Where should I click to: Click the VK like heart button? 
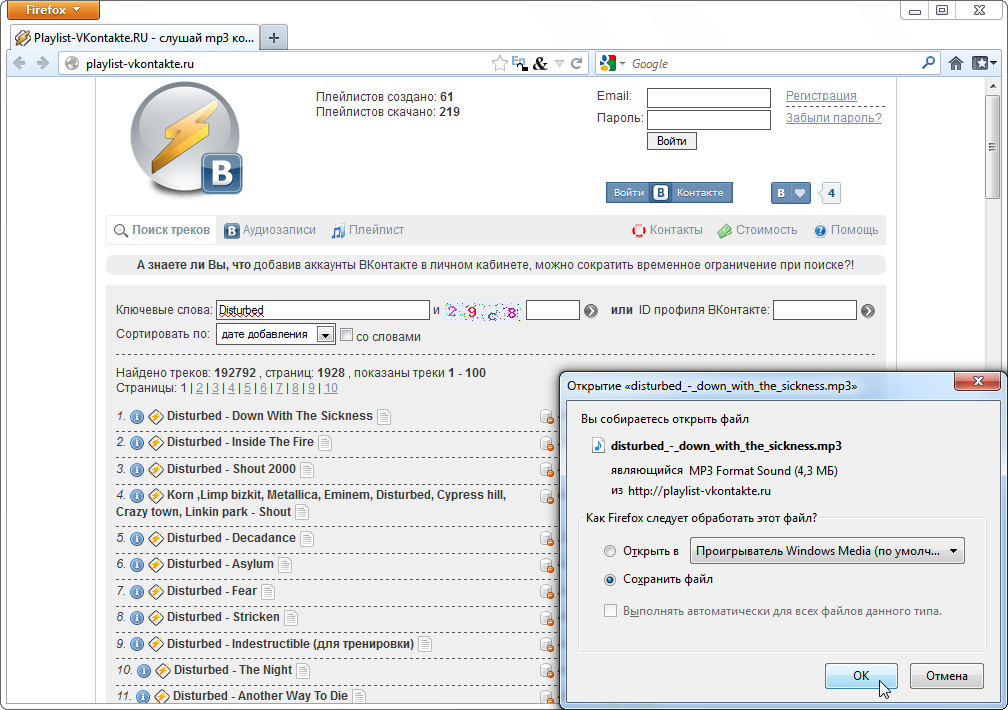[x=791, y=193]
